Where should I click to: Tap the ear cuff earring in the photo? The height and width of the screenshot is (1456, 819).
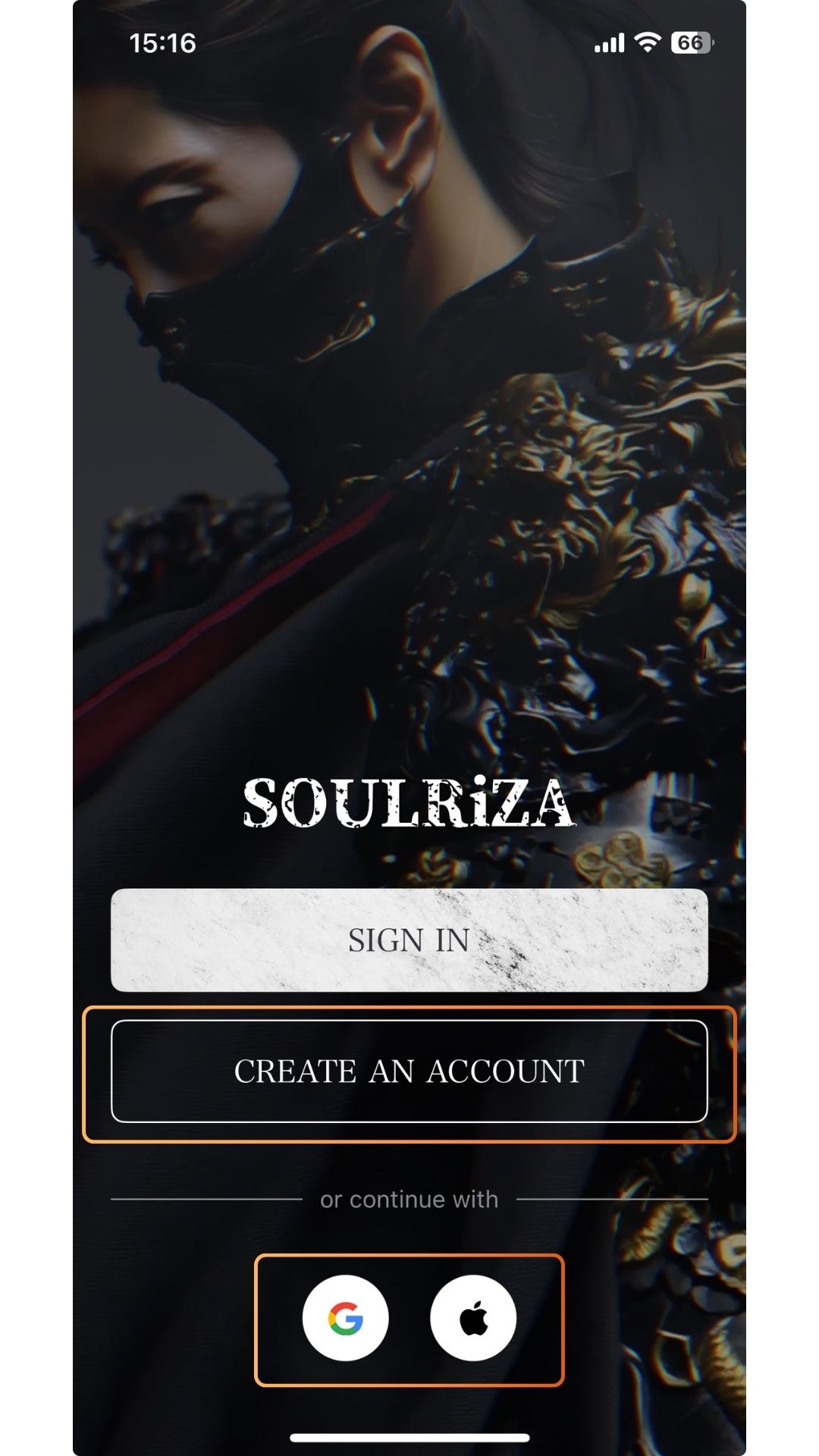pyautogui.click(x=337, y=138)
